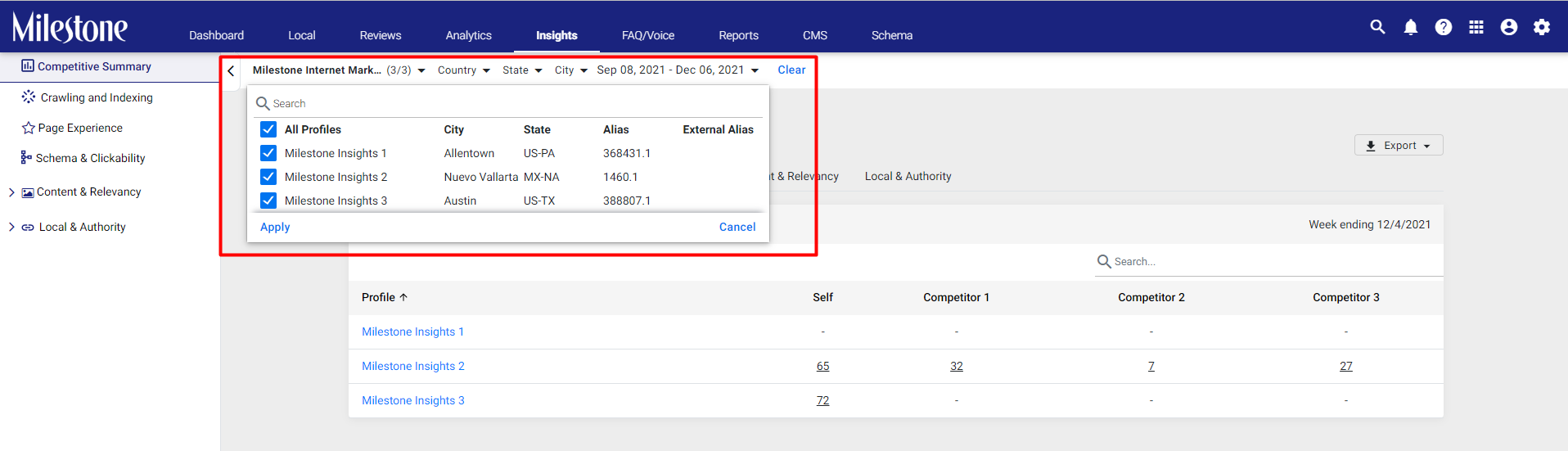Open the Schema menu item
The width and height of the screenshot is (1568, 451).
[892, 35]
